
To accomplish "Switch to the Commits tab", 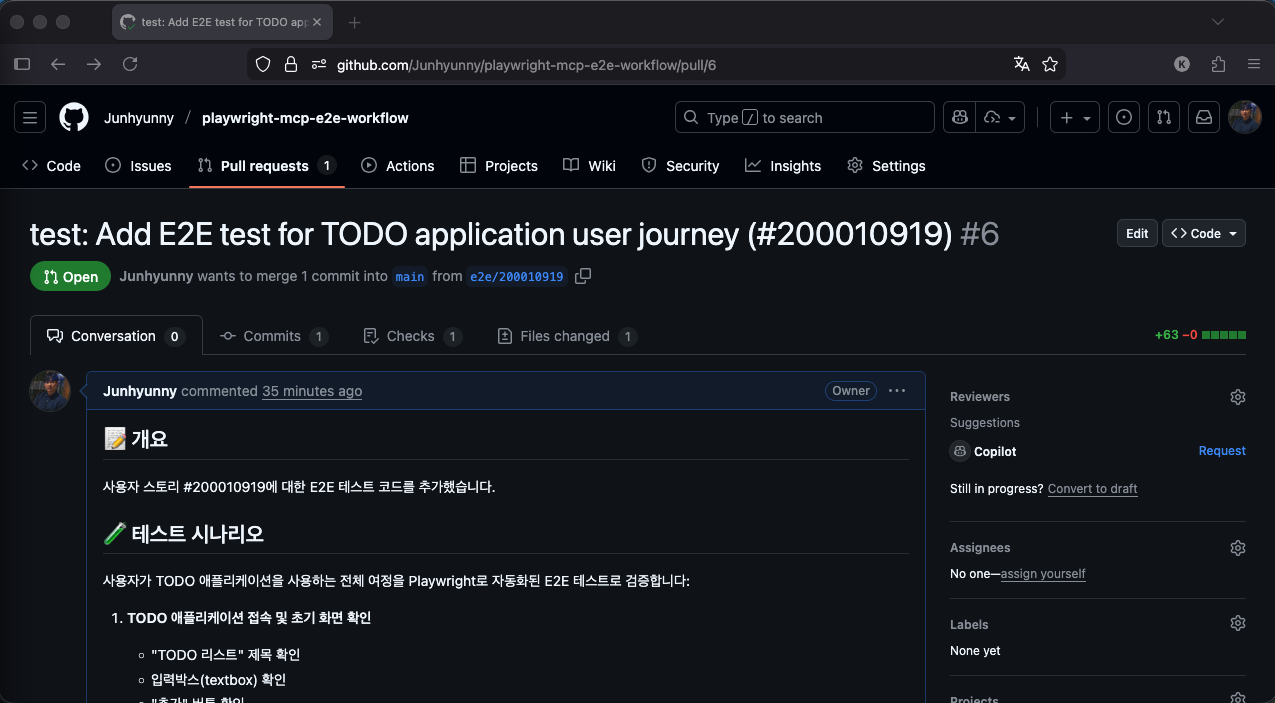I will pyautogui.click(x=274, y=336).
